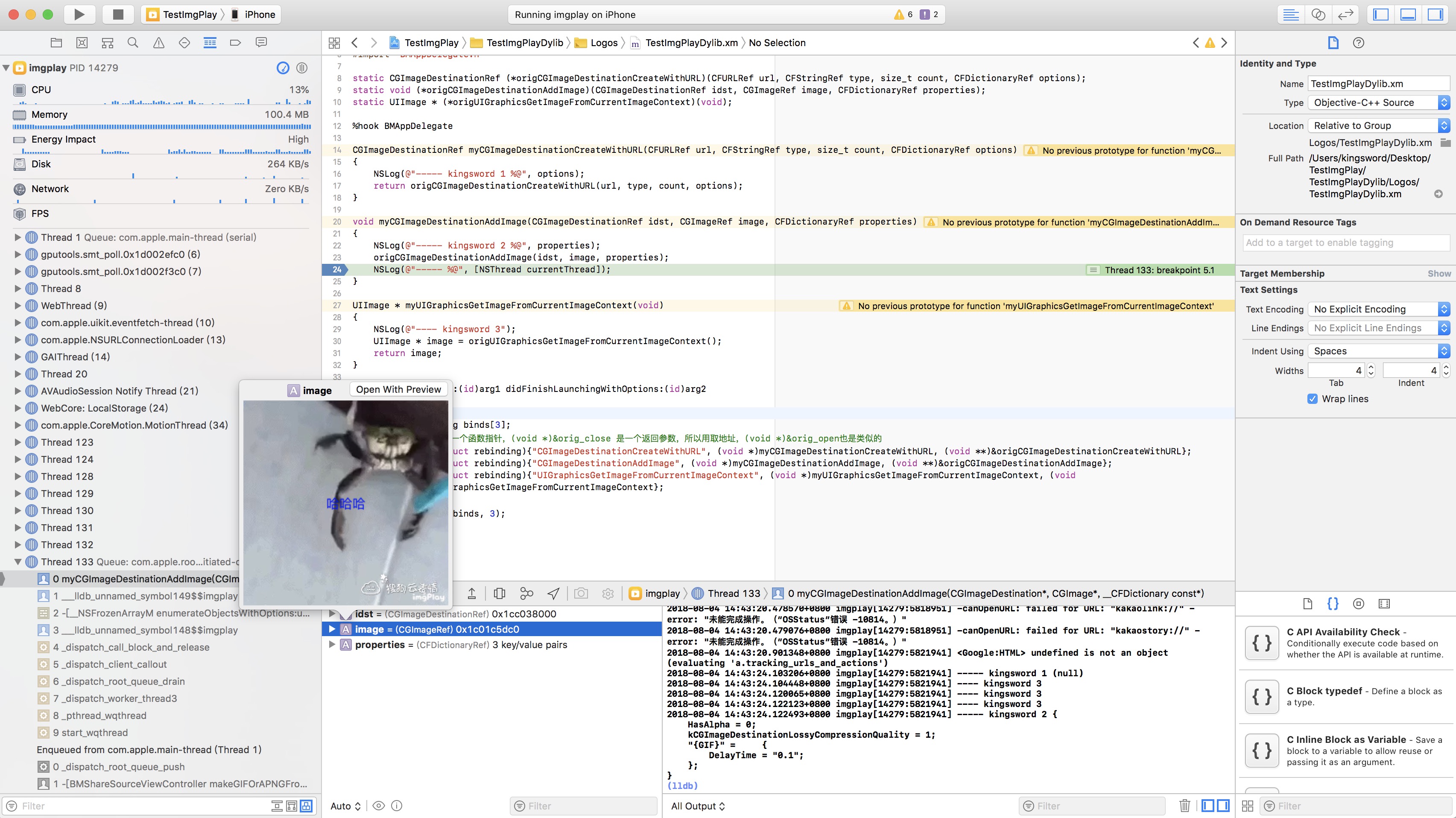This screenshot has height=818, width=1456.
Task: Click TestImgPlayDylib breadcrumb in jump bar
Action: click(x=524, y=42)
